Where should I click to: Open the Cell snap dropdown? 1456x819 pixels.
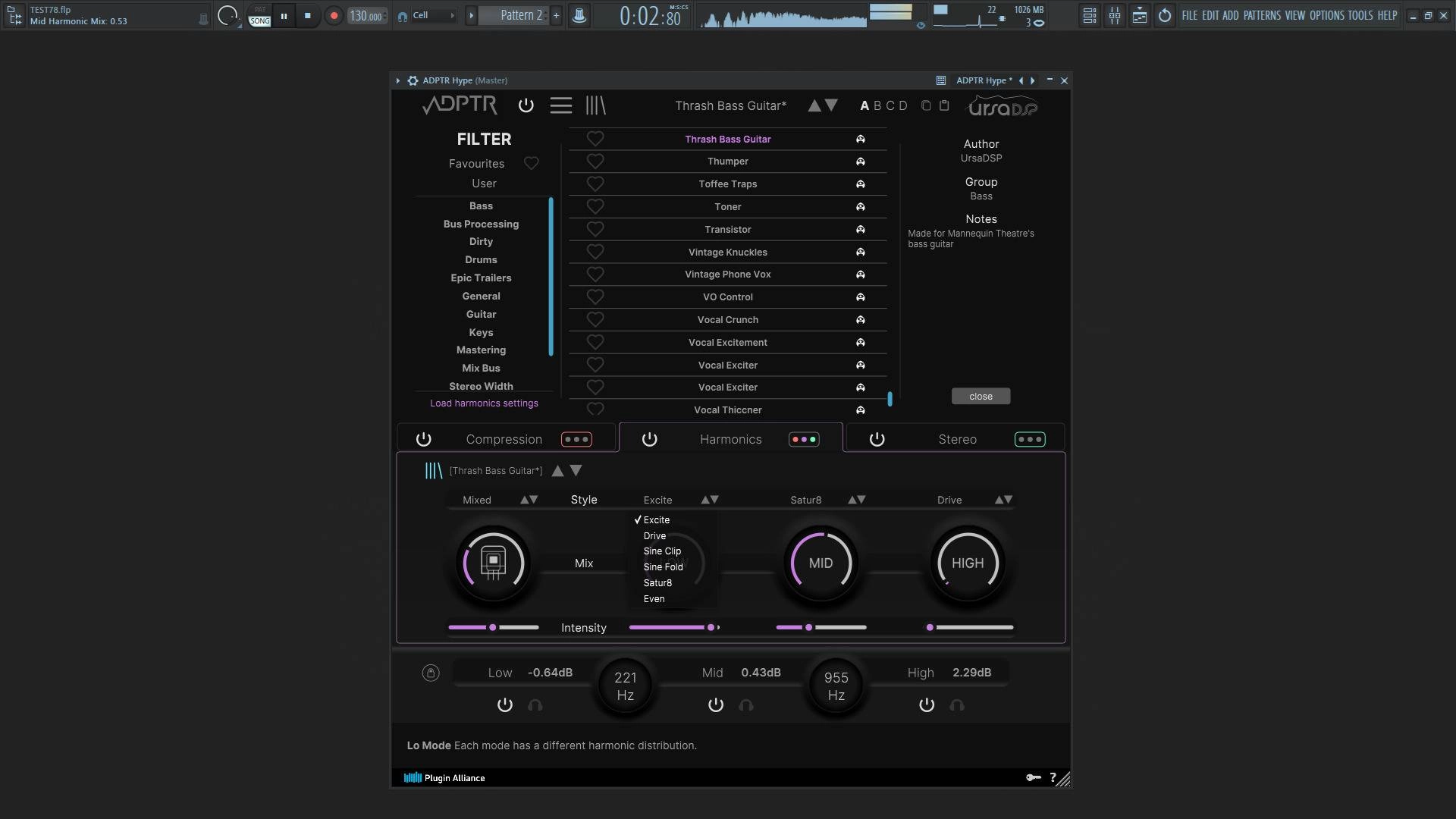click(435, 15)
